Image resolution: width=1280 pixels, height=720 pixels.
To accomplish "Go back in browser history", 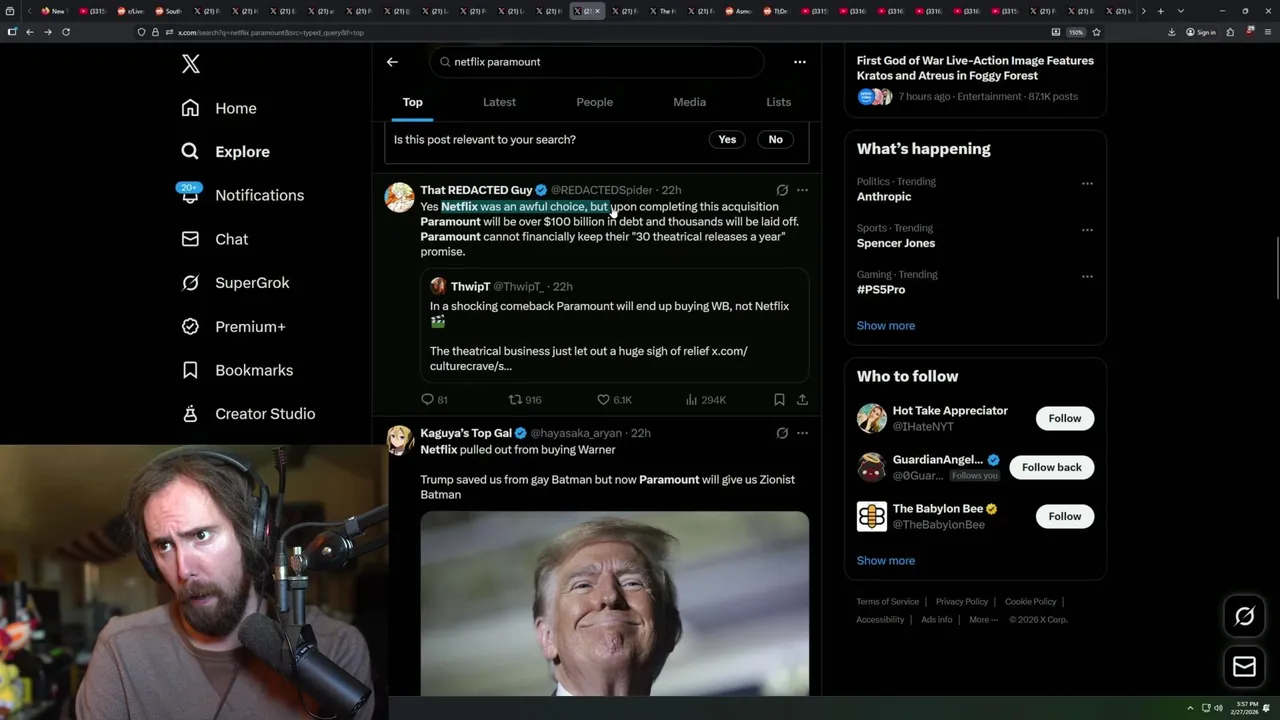I will [x=29, y=32].
